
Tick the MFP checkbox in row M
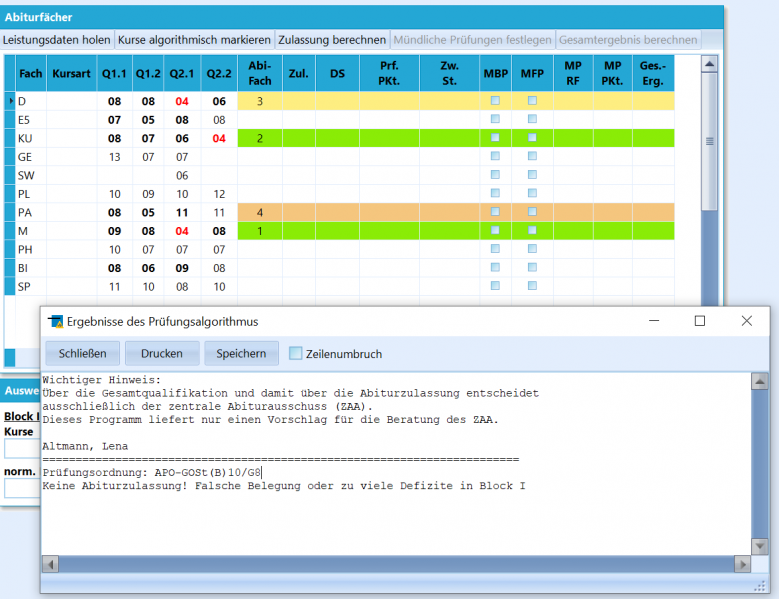tap(532, 230)
